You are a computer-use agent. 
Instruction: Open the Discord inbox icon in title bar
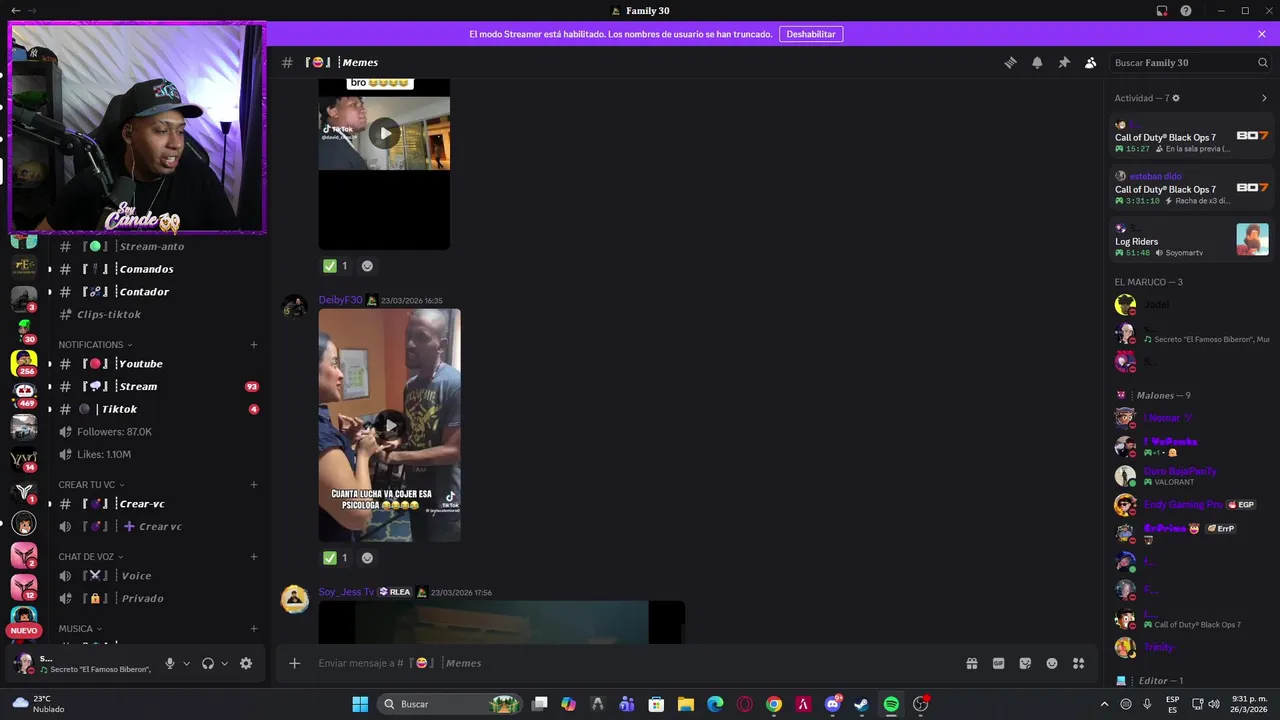tap(1162, 11)
